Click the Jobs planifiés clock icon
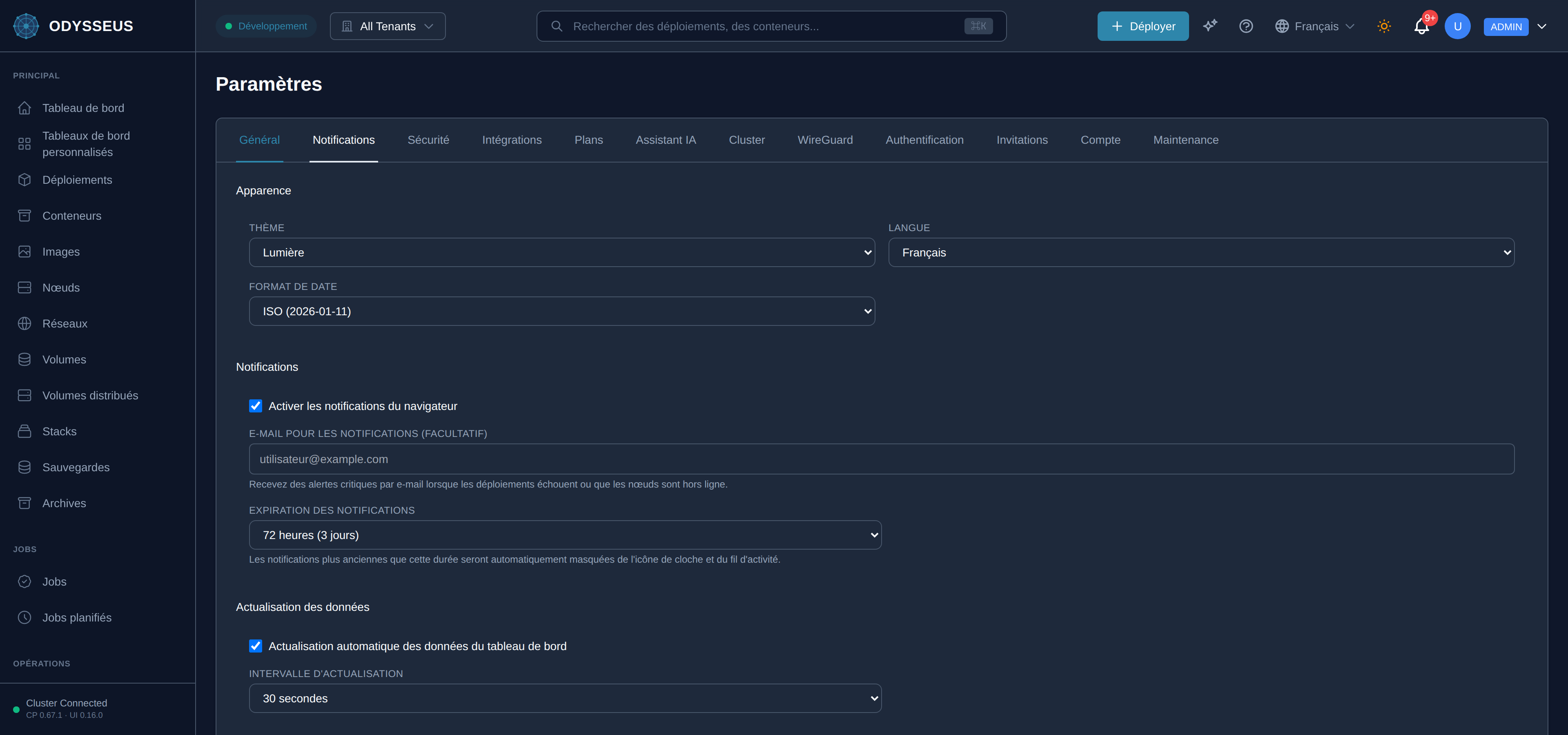Screen dimensions: 1568x735 (x=24, y=617)
